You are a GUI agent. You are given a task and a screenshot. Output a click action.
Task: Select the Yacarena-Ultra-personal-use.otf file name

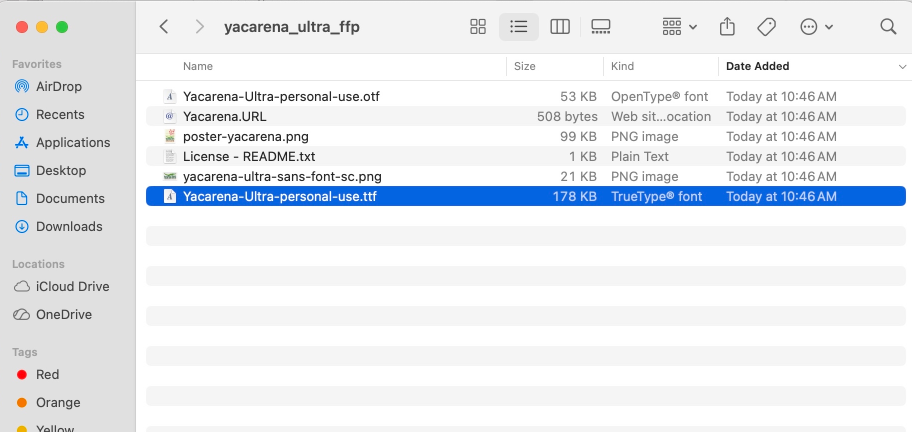tap(281, 97)
